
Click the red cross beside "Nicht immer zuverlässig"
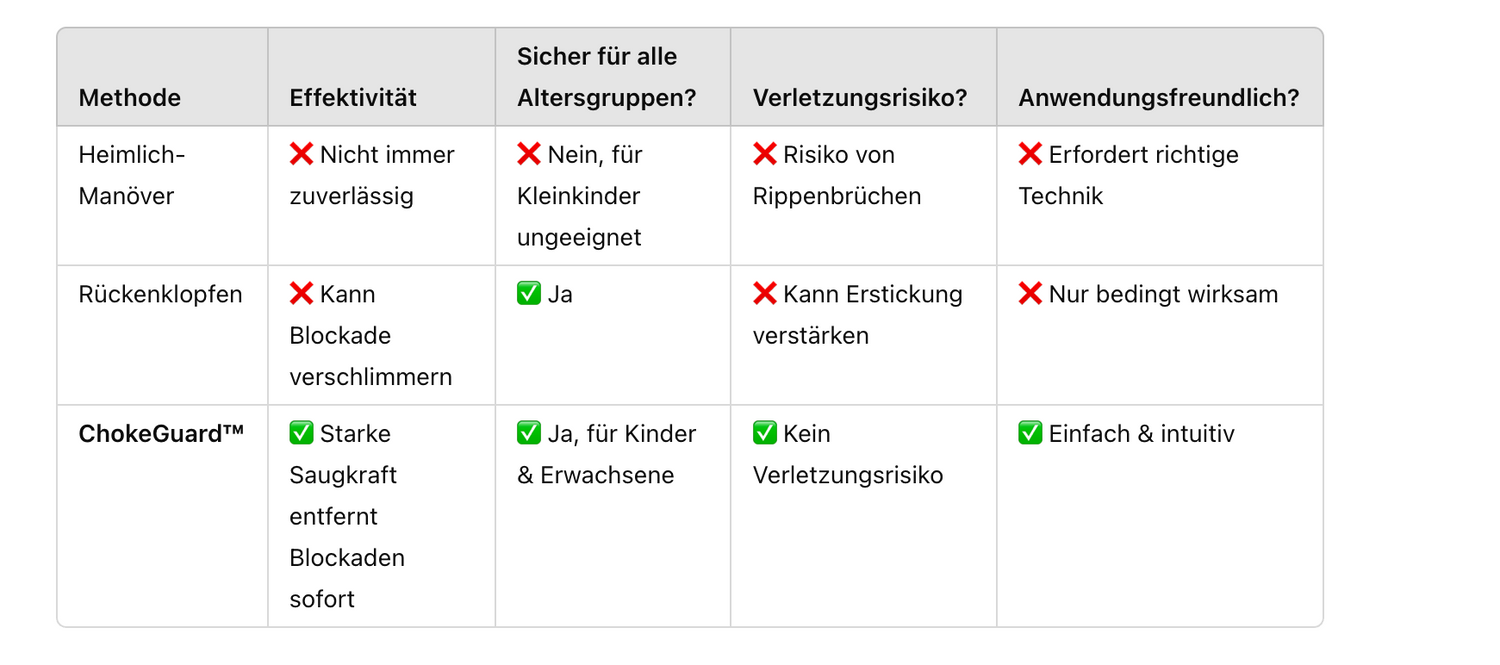301,155
